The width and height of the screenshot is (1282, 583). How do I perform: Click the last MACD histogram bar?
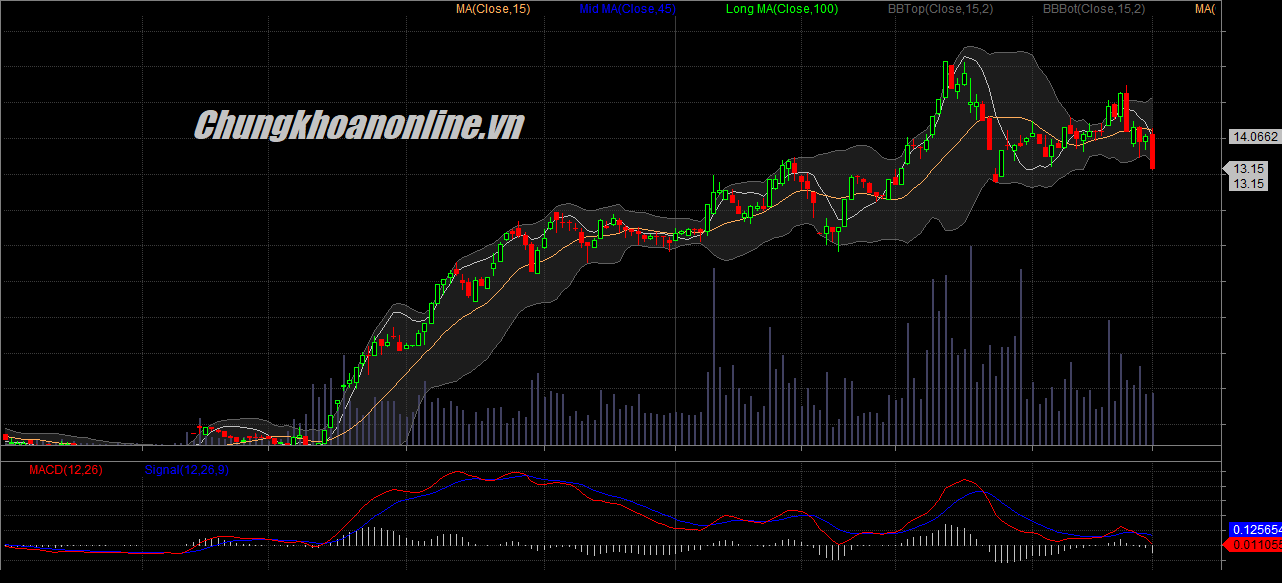1153,548
